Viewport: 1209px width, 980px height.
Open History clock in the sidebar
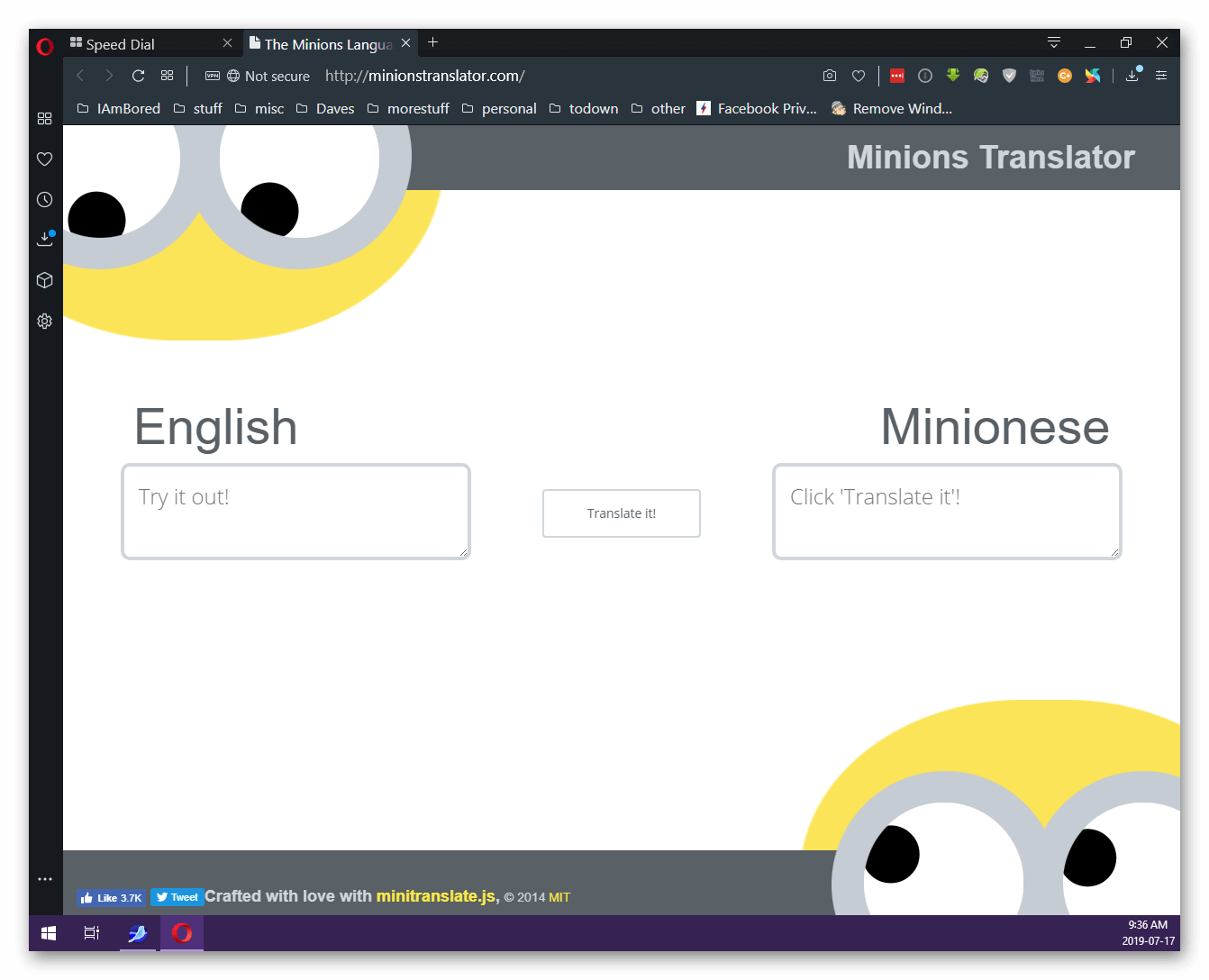pos(44,200)
